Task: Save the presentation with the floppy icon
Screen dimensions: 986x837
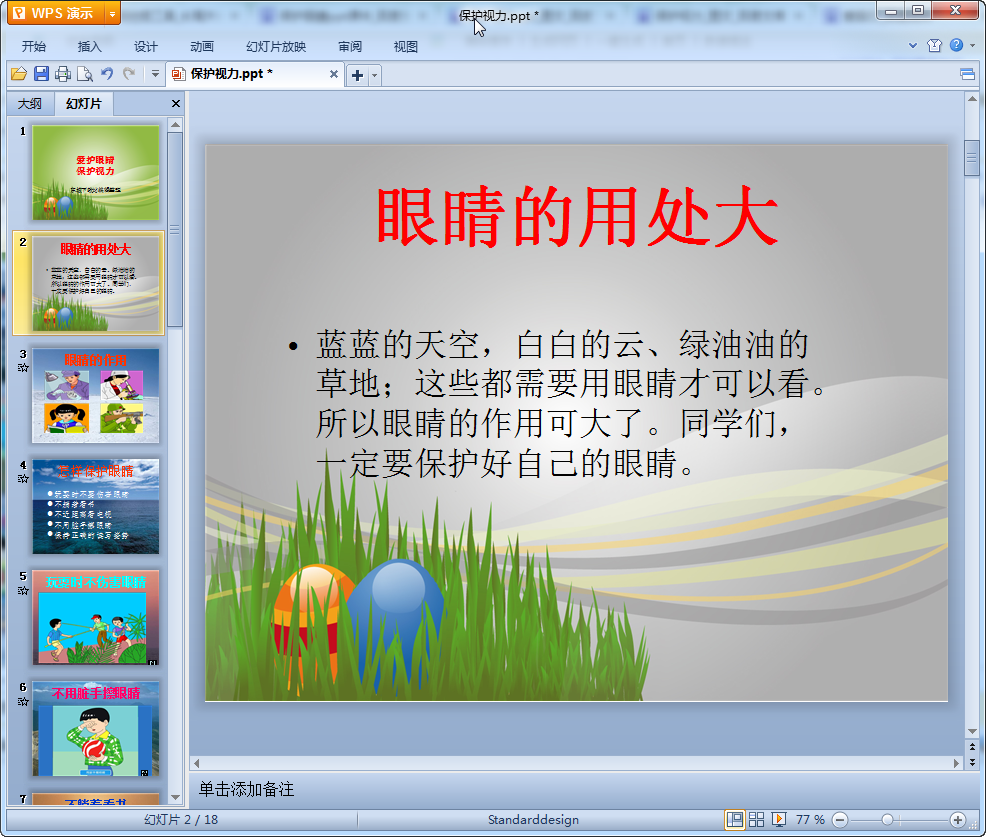Action: click(x=42, y=74)
